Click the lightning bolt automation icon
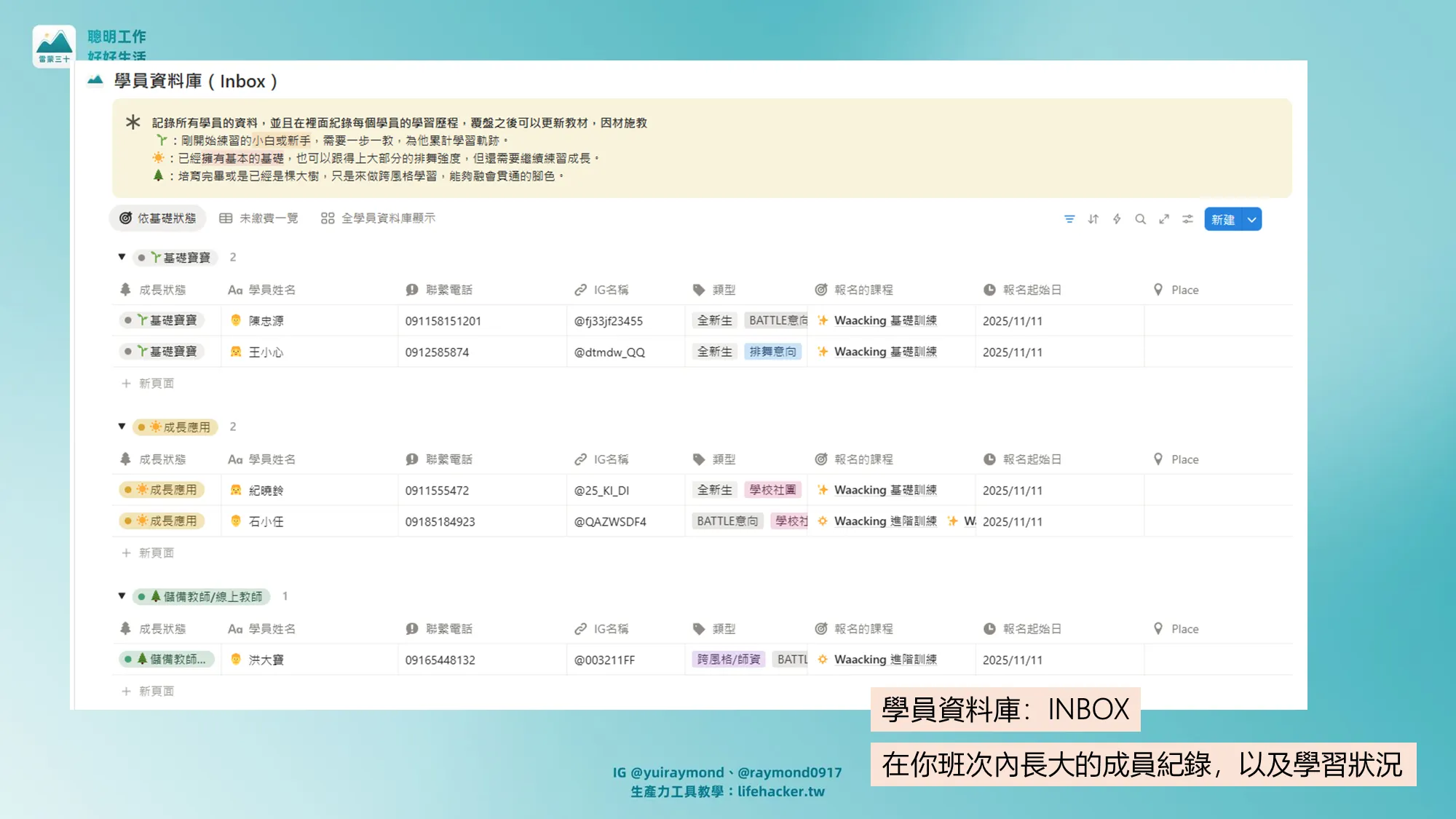Screen dimensions: 1456x819 (x=1117, y=219)
